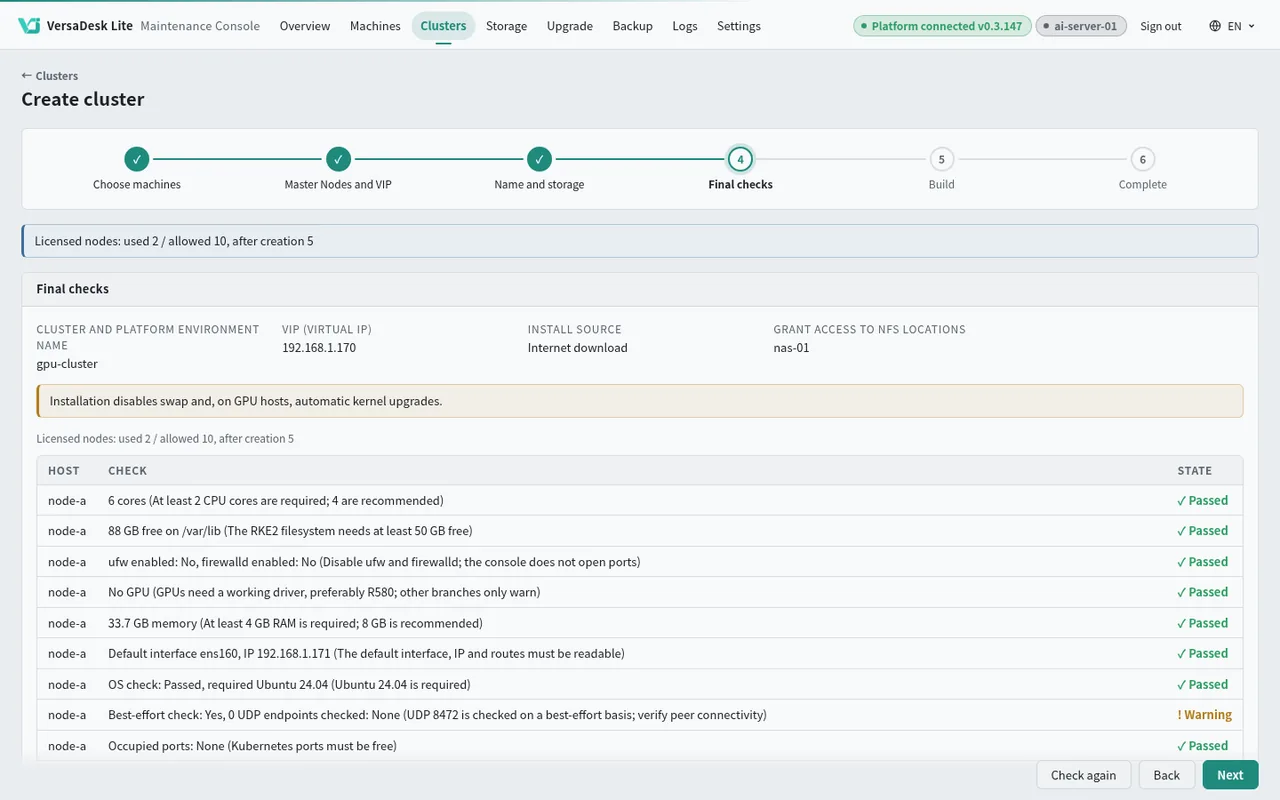
Task: Click the HOST column header
Action: tap(63, 471)
